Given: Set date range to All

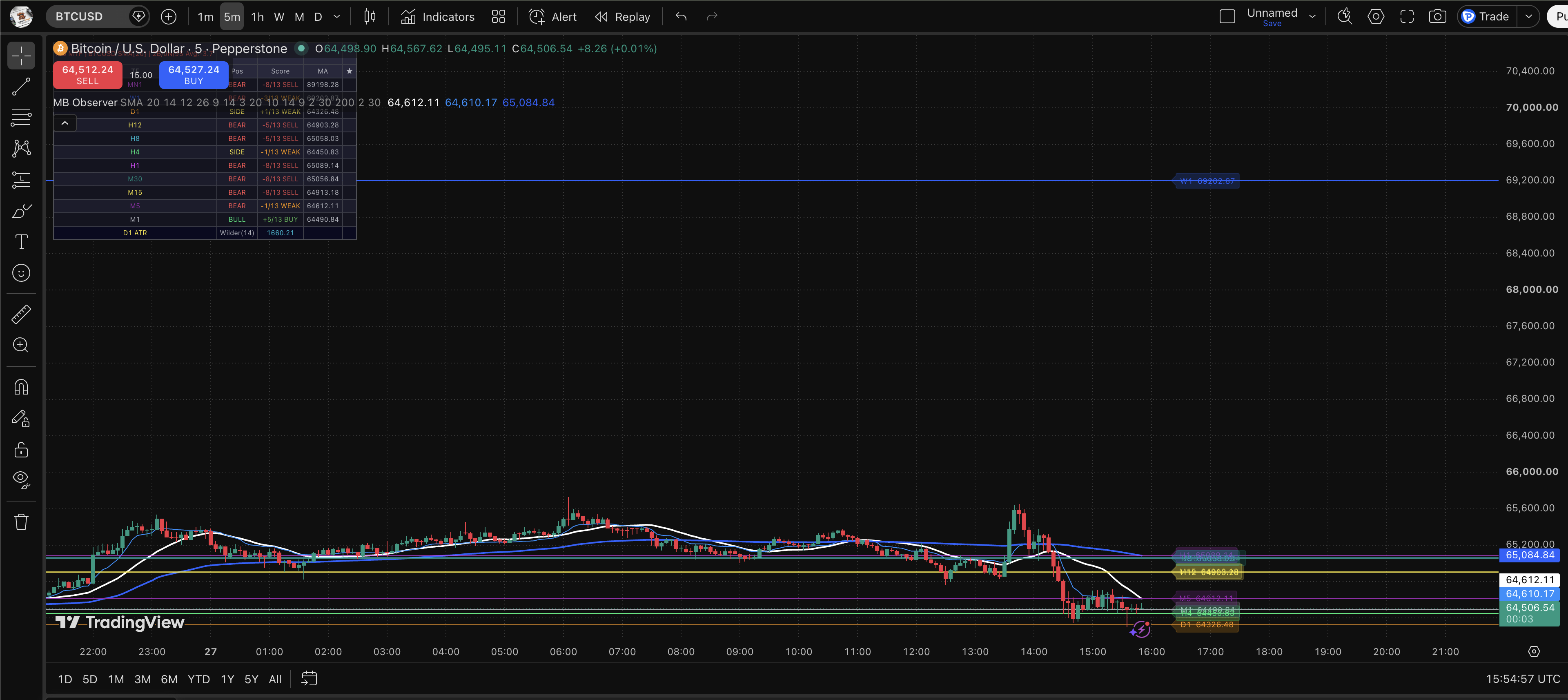Looking at the screenshot, I should (x=275, y=679).
